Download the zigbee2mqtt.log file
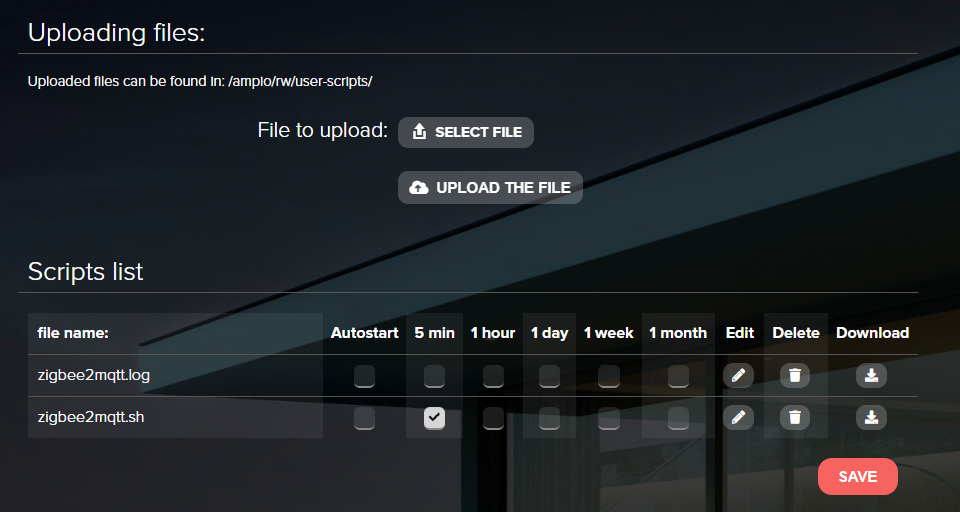The width and height of the screenshot is (960, 512). [871, 375]
